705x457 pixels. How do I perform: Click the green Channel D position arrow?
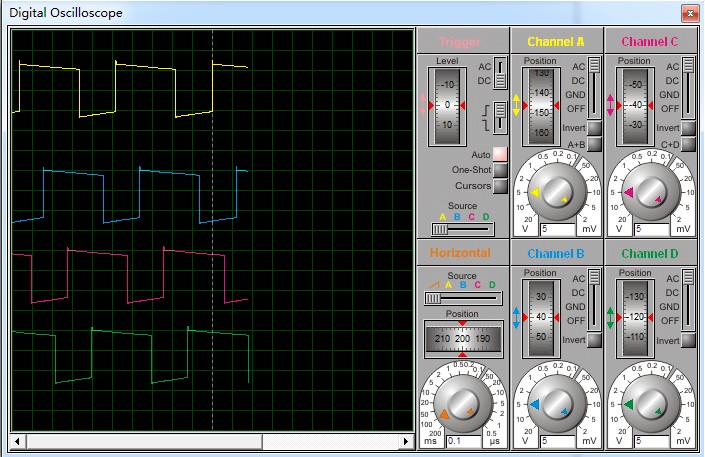[611, 318]
